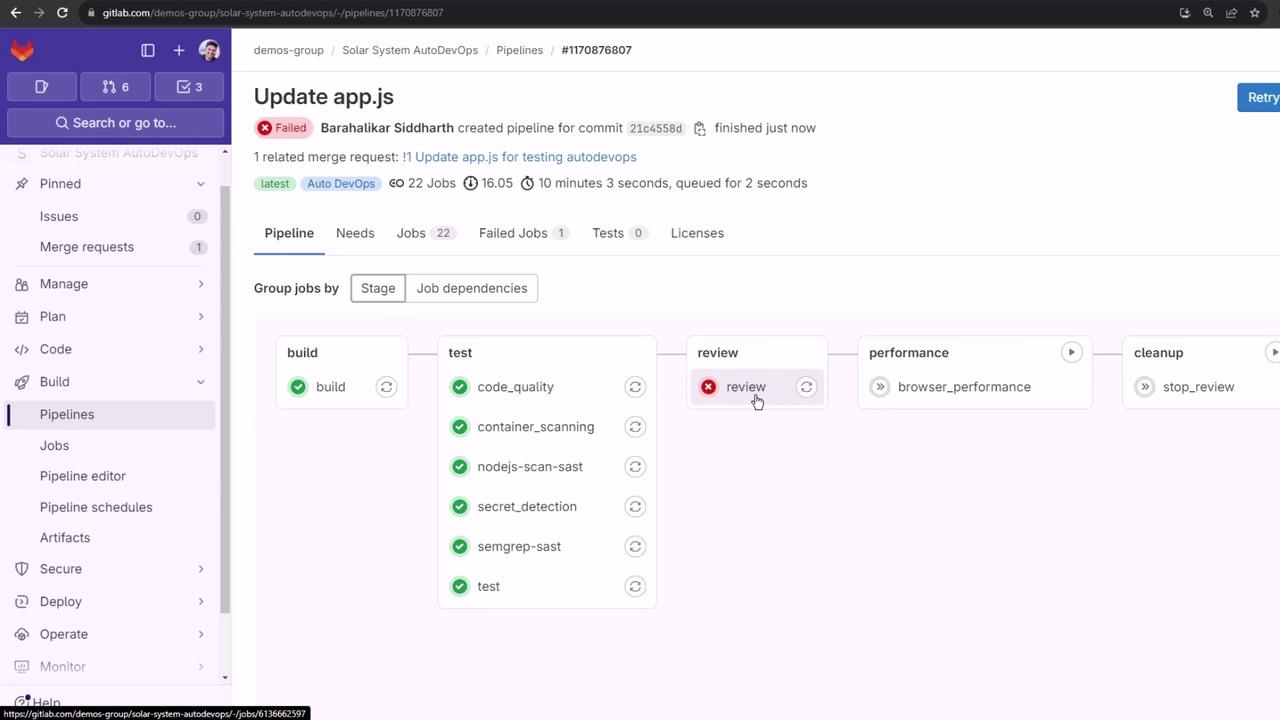Screen dimensions: 1280x720
Task: Collapse the Pinned sidebar section
Action: (x=110, y=184)
